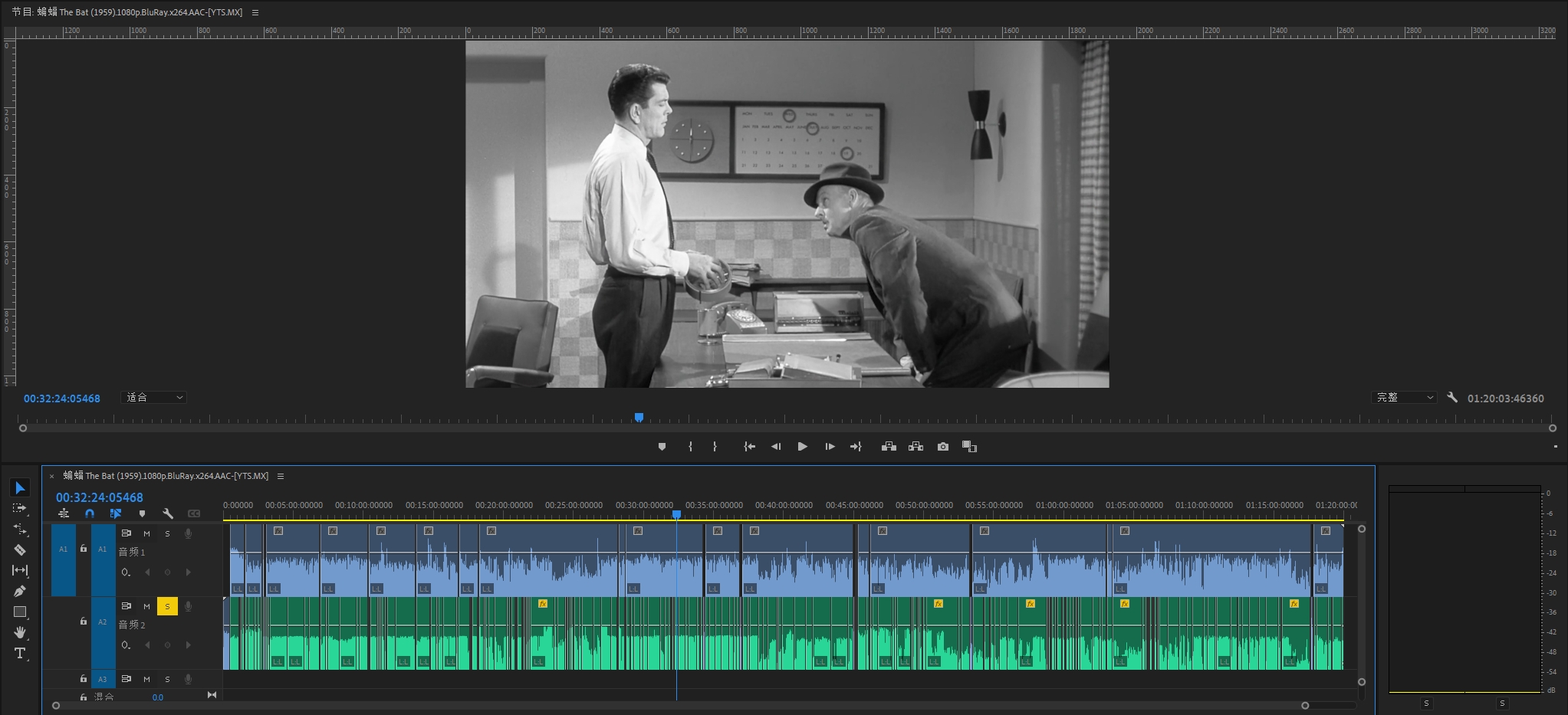Image resolution: width=1568 pixels, height=715 pixels.
Task: Mute the 音频 1 track
Action: pyautogui.click(x=146, y=533)
